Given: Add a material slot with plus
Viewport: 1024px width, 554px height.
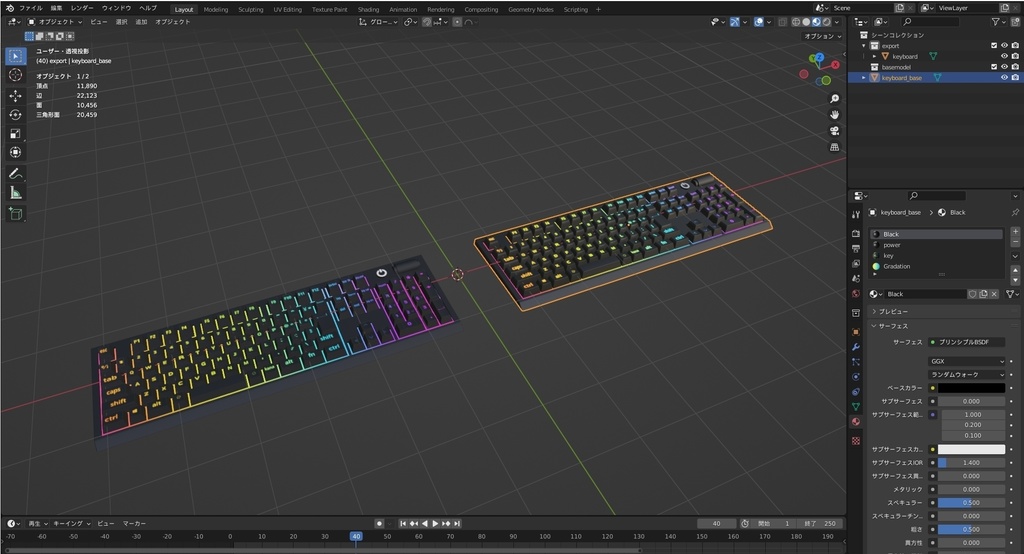Looking at the screenshot, I should point(1015,231).
